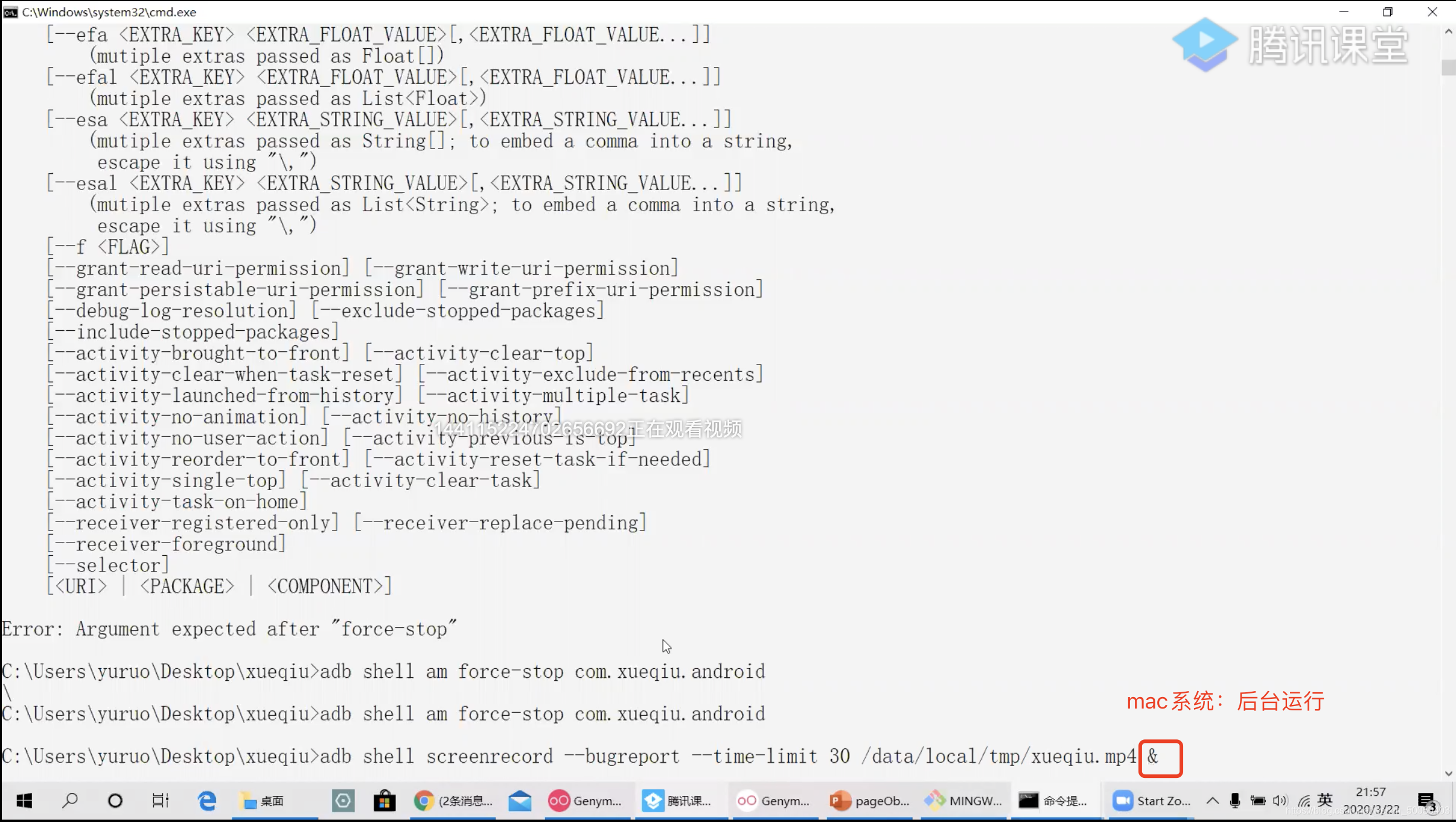Viewport: 1456px width, 822px height.
Task: Switch to the pageOb... PowerPoint window
Action: pos(869,801)
